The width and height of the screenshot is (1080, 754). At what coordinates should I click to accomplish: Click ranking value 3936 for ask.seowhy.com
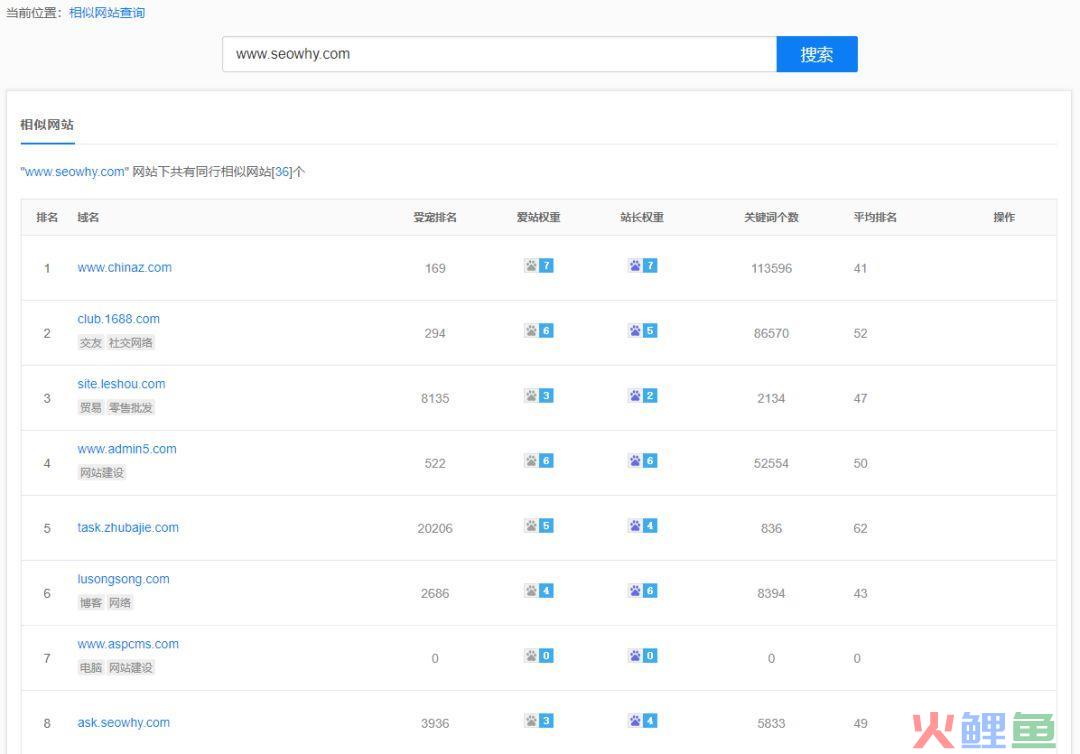pyautogui.click(x=435, y=724)
